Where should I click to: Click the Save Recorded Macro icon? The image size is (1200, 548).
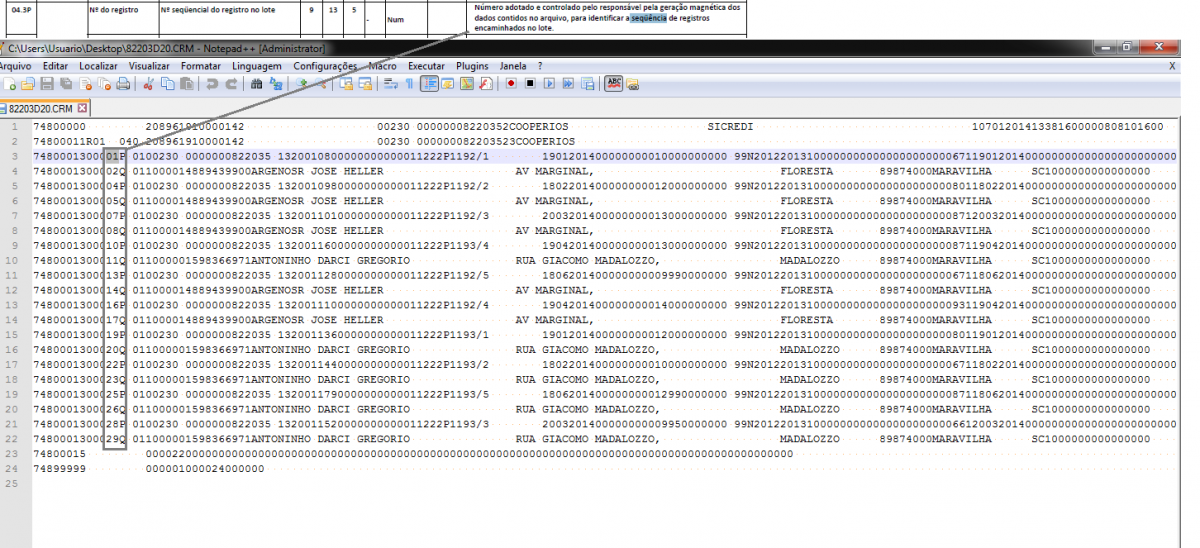(x=587, y=83)
